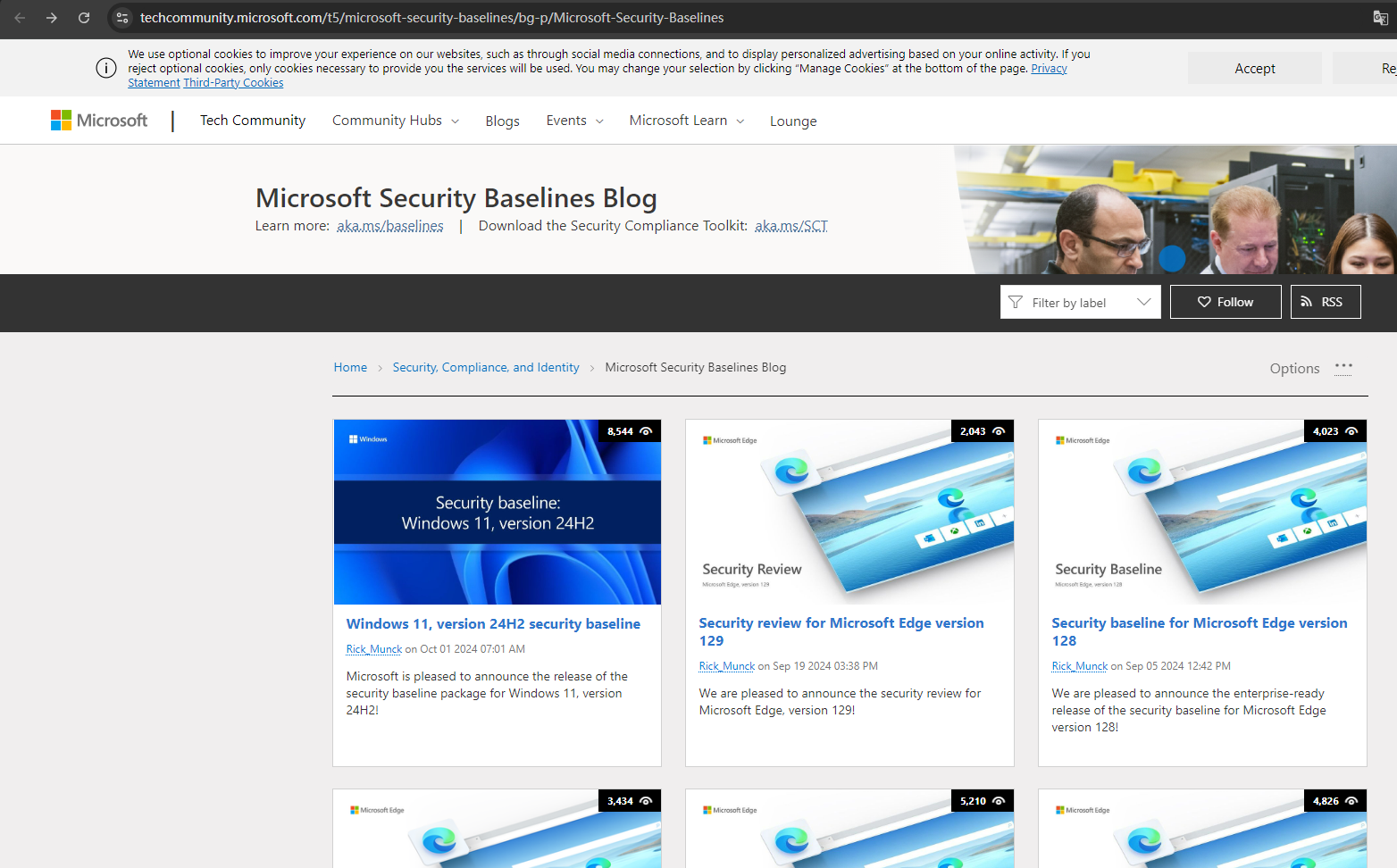Accept optional cookies

tap(1254, 68)
